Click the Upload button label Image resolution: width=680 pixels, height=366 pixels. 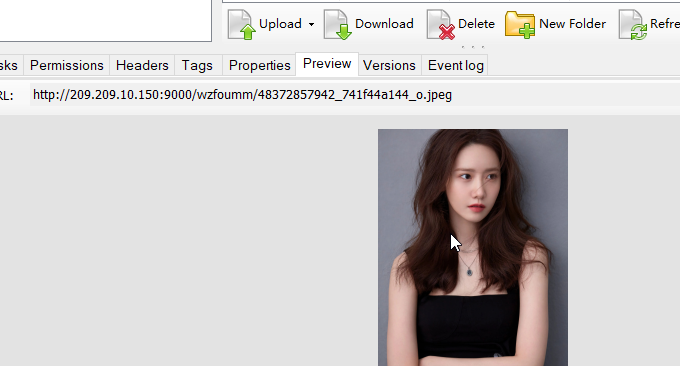(x=280, y=24)
